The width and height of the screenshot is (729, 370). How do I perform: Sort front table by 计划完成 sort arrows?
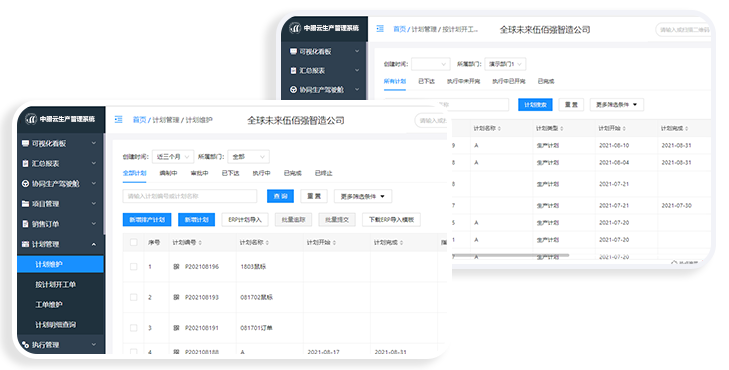click(401, 243)
